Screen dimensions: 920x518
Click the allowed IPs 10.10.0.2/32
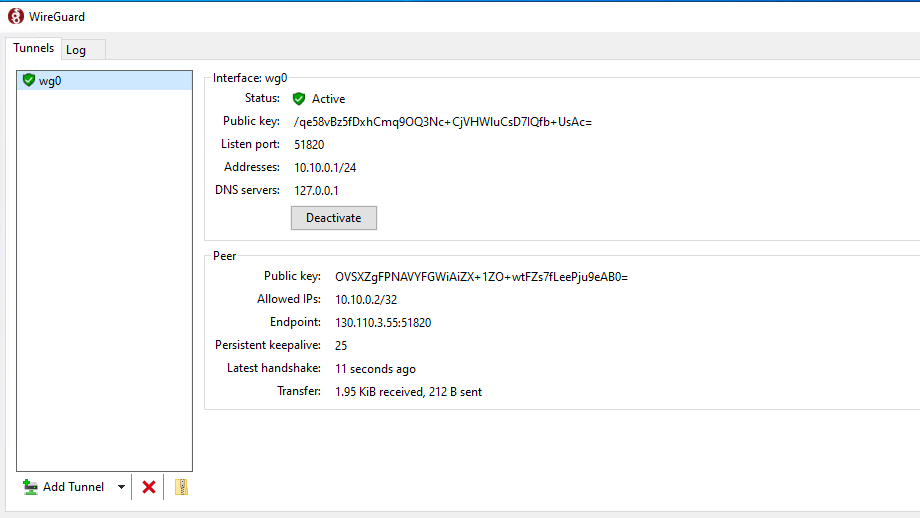(x=366, y=300)
